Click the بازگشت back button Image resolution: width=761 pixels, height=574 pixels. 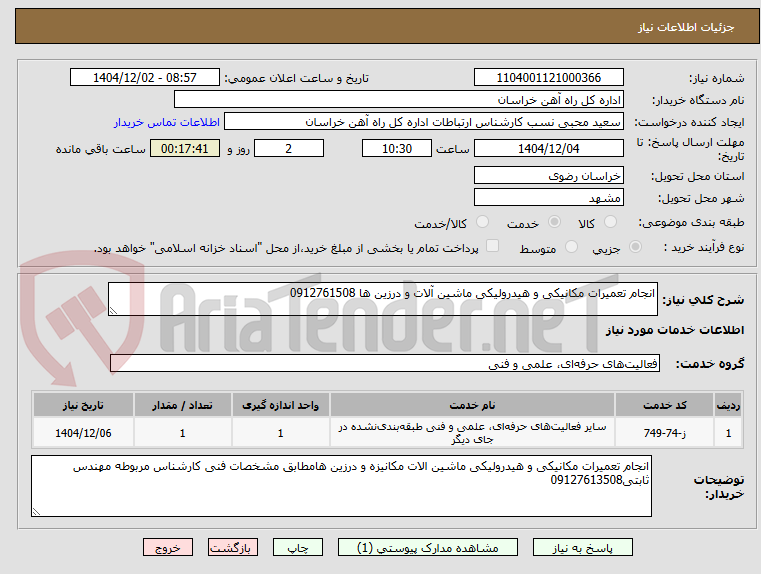pyautogui.click(x=232, y=547)
